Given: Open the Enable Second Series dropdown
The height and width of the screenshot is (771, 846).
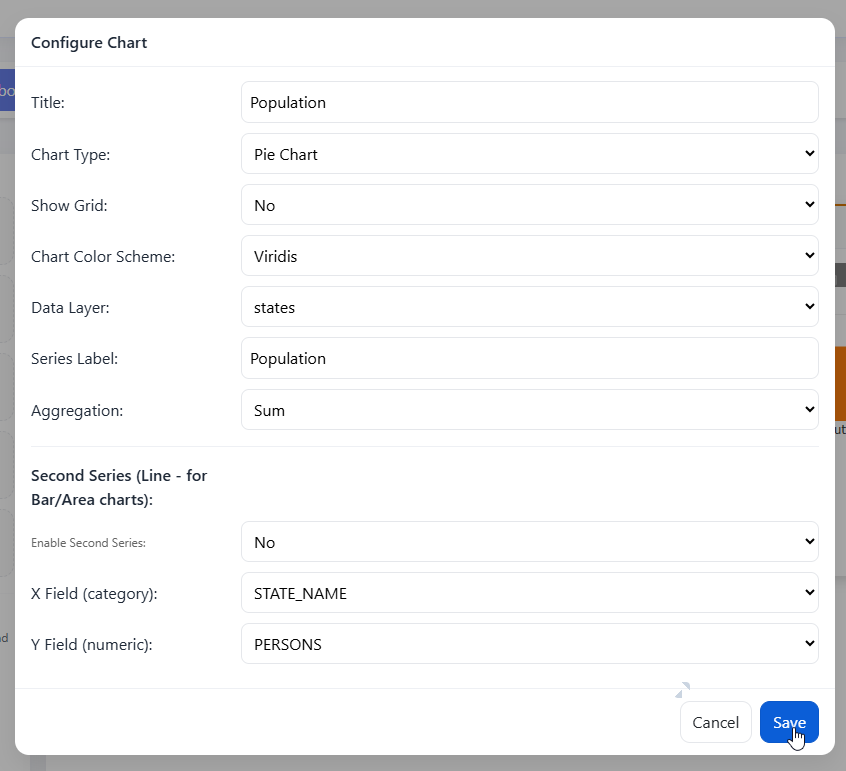Looking at the screenshot, I should pyautogui.click(x=529, y=542).
